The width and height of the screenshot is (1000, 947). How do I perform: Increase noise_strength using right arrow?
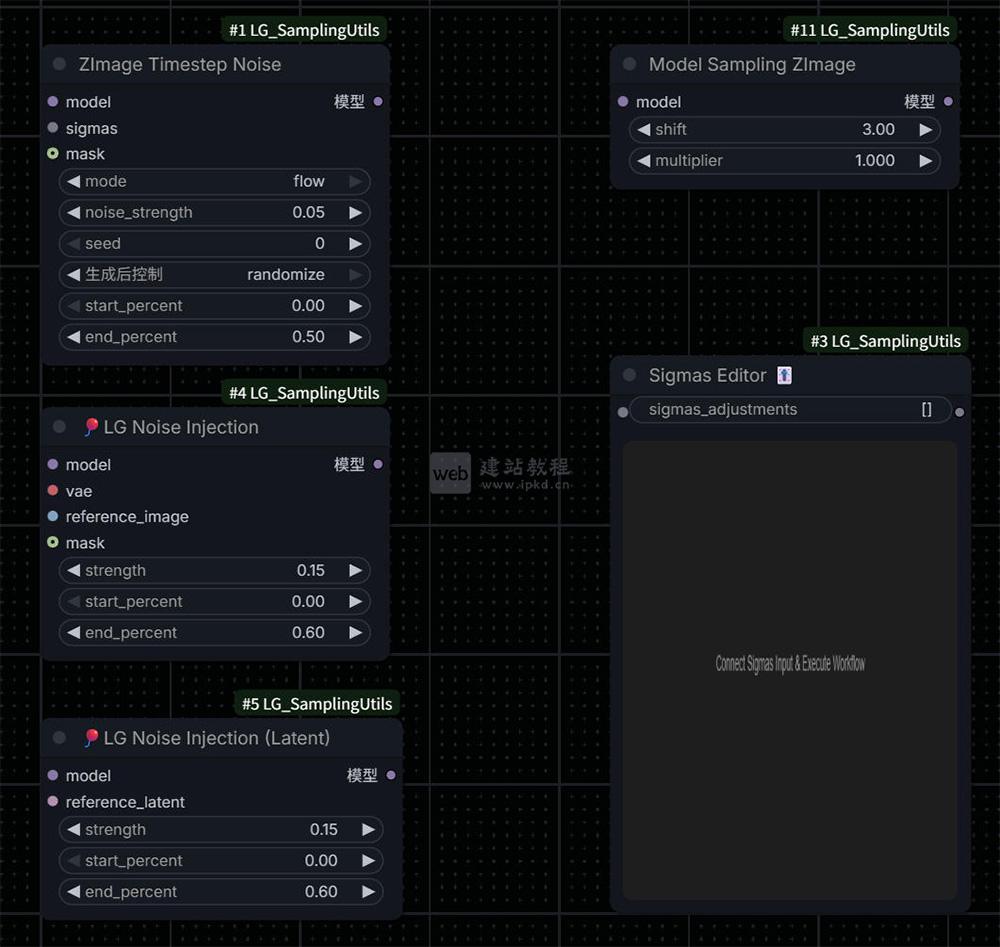(x=355, y=213)
